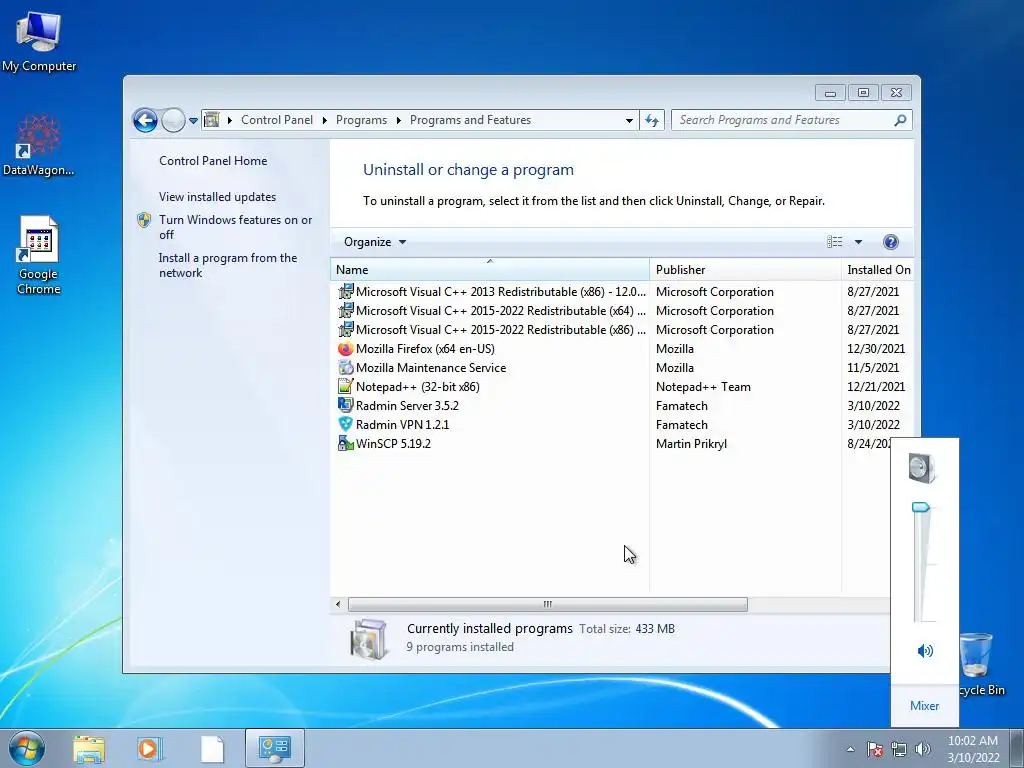The image size is (1024, 768).
Task: Click the Back navigation arrow button
Action: pos(145,120)
